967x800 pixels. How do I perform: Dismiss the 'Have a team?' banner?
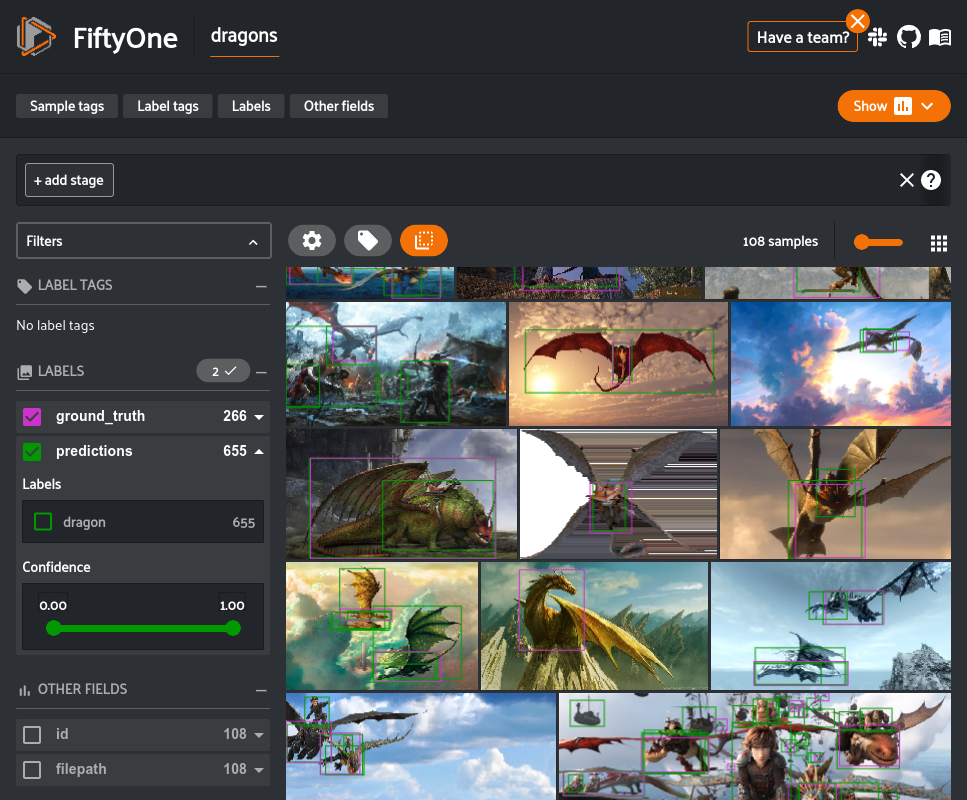click(857, 21)
